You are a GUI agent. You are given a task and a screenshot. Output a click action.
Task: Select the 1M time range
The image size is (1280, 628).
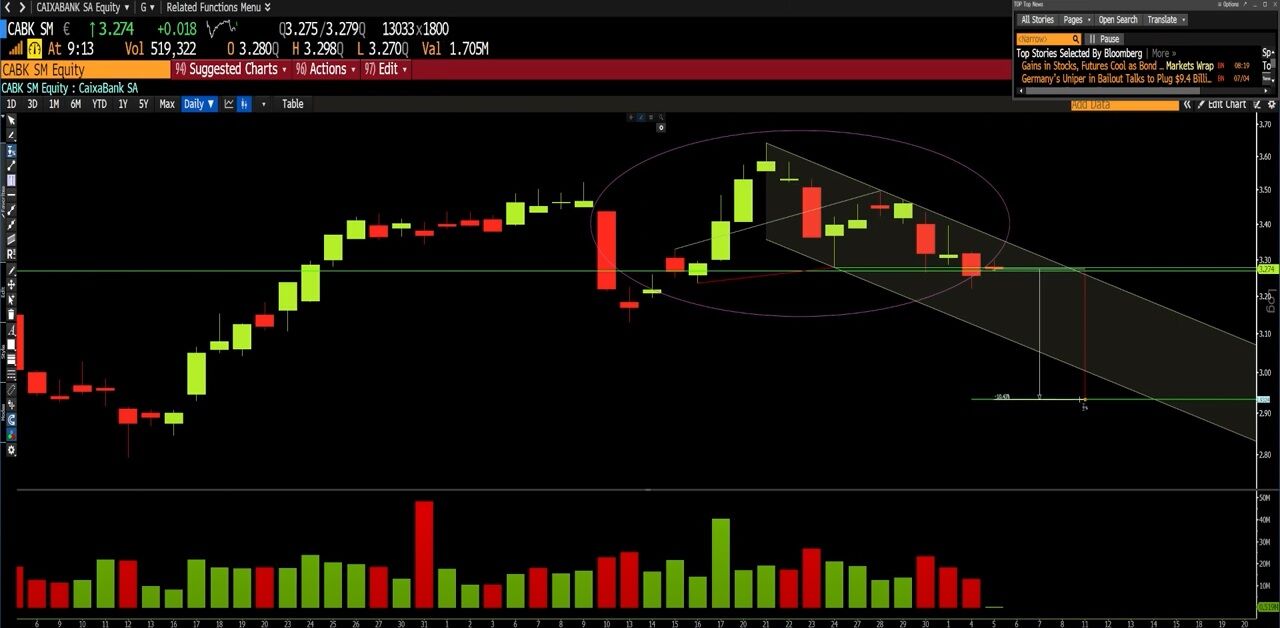54,104
